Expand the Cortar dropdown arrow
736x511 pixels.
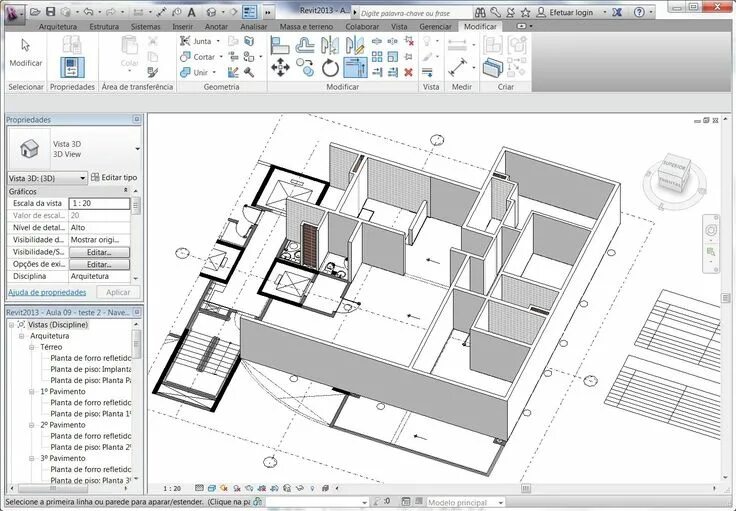[221, 57]
